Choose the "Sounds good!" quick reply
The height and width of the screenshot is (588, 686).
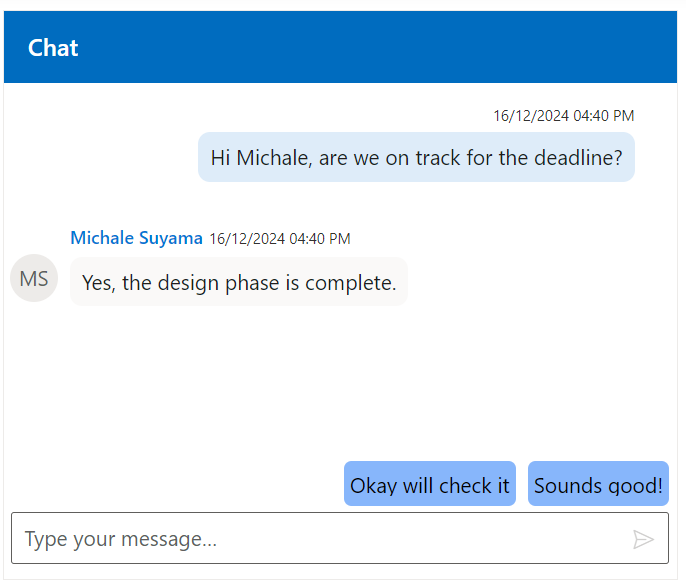coord(598,485)
